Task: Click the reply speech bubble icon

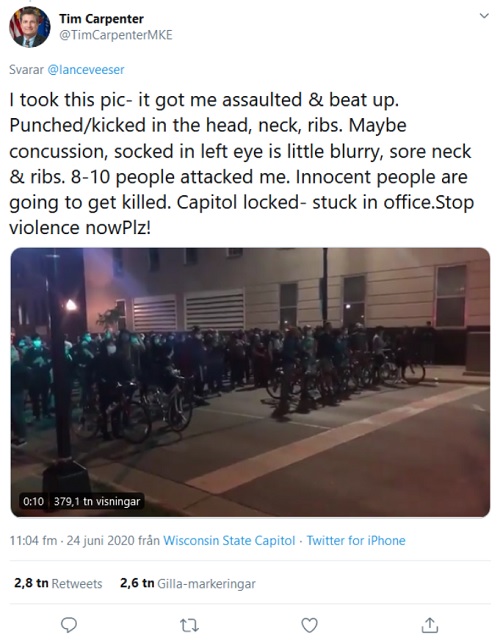Action: click(x=69, y=625)
